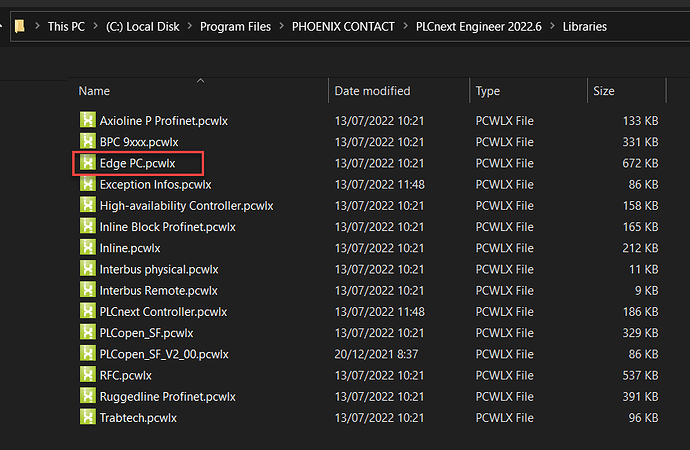
Task: Go to PHOENIX CONTACT breadcrumb
Action: [343, 26]
